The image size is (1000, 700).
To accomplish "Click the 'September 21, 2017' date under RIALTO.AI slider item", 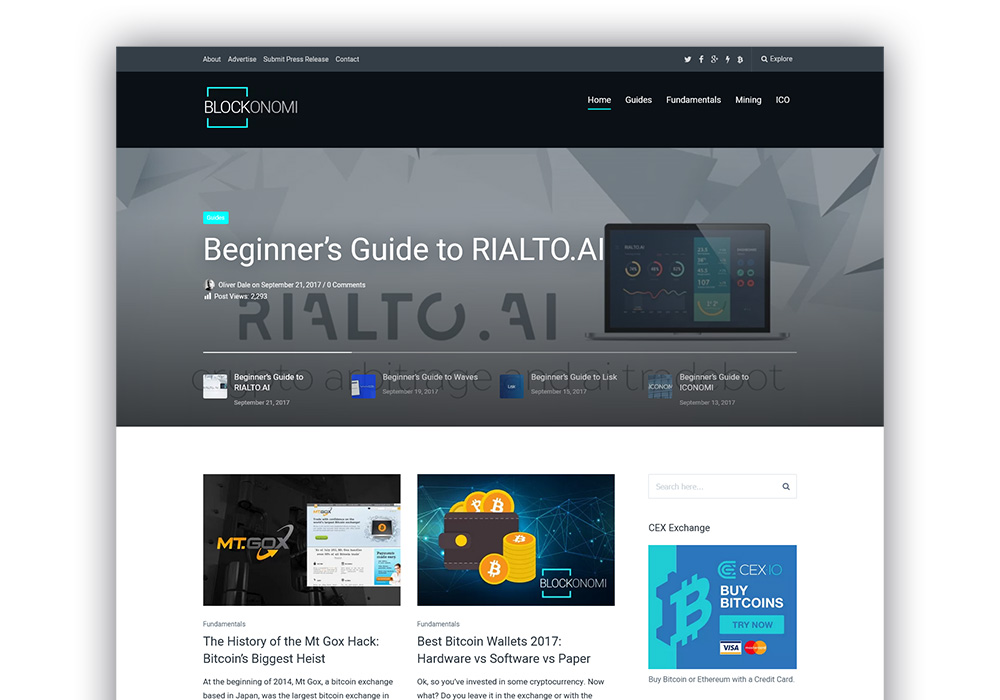I will tap(261, 403).
